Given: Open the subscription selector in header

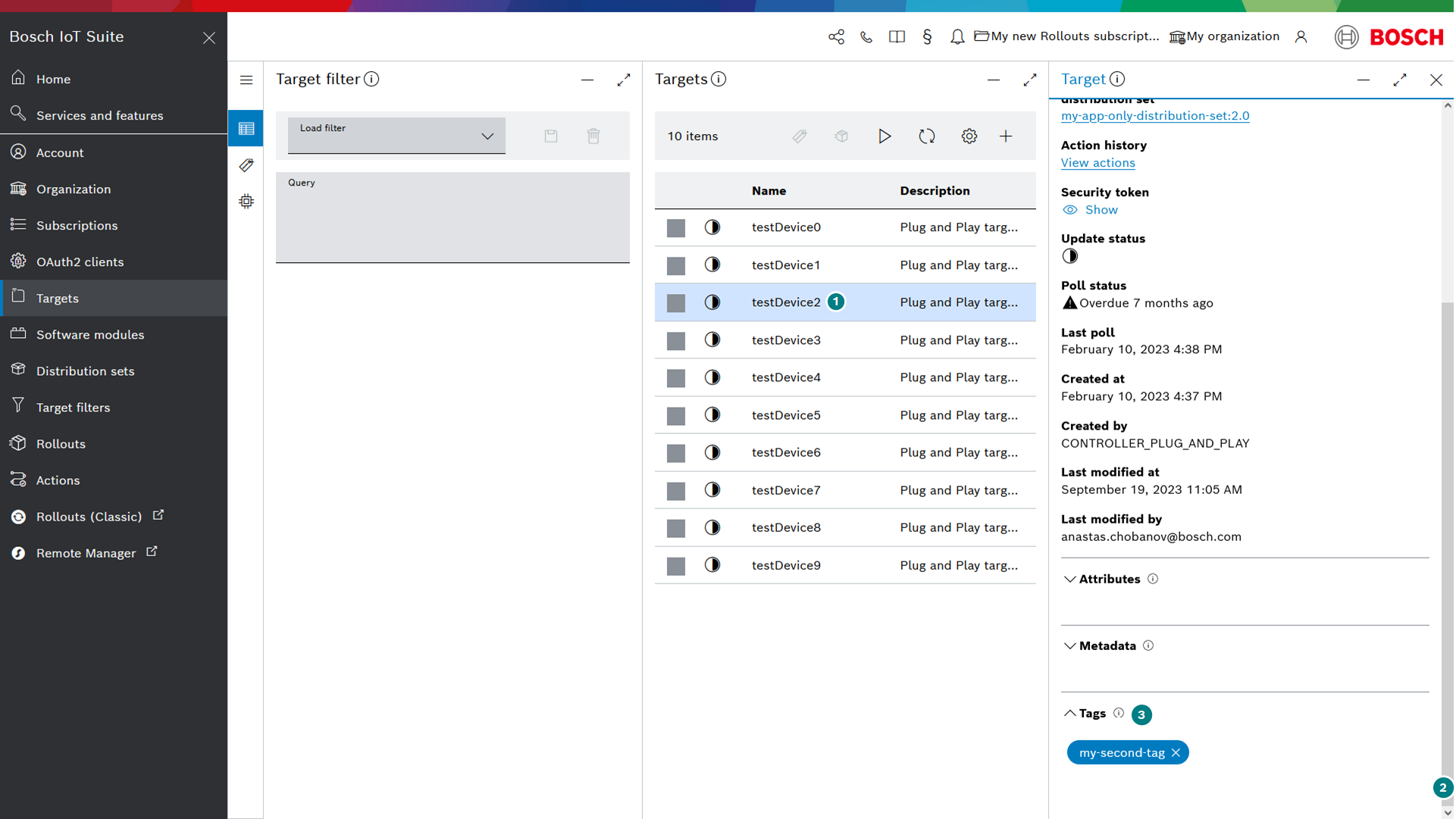Looking at the screenshot, I should click(1066, 36).
